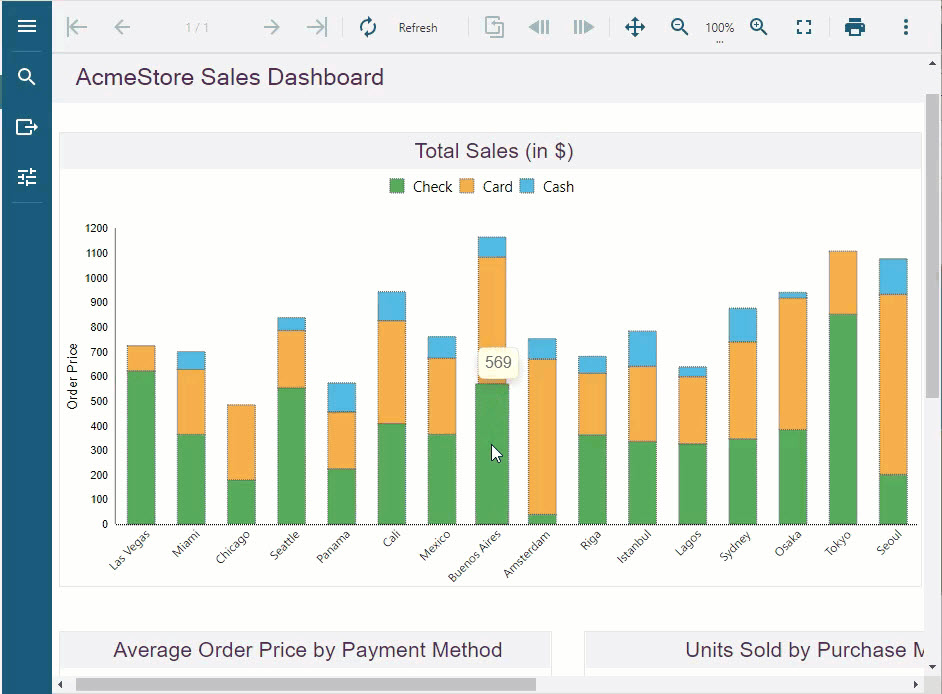Click the Amsterdam orange Card bar
The width and height of the screenshot is (942, 694).
coord(542,437)
